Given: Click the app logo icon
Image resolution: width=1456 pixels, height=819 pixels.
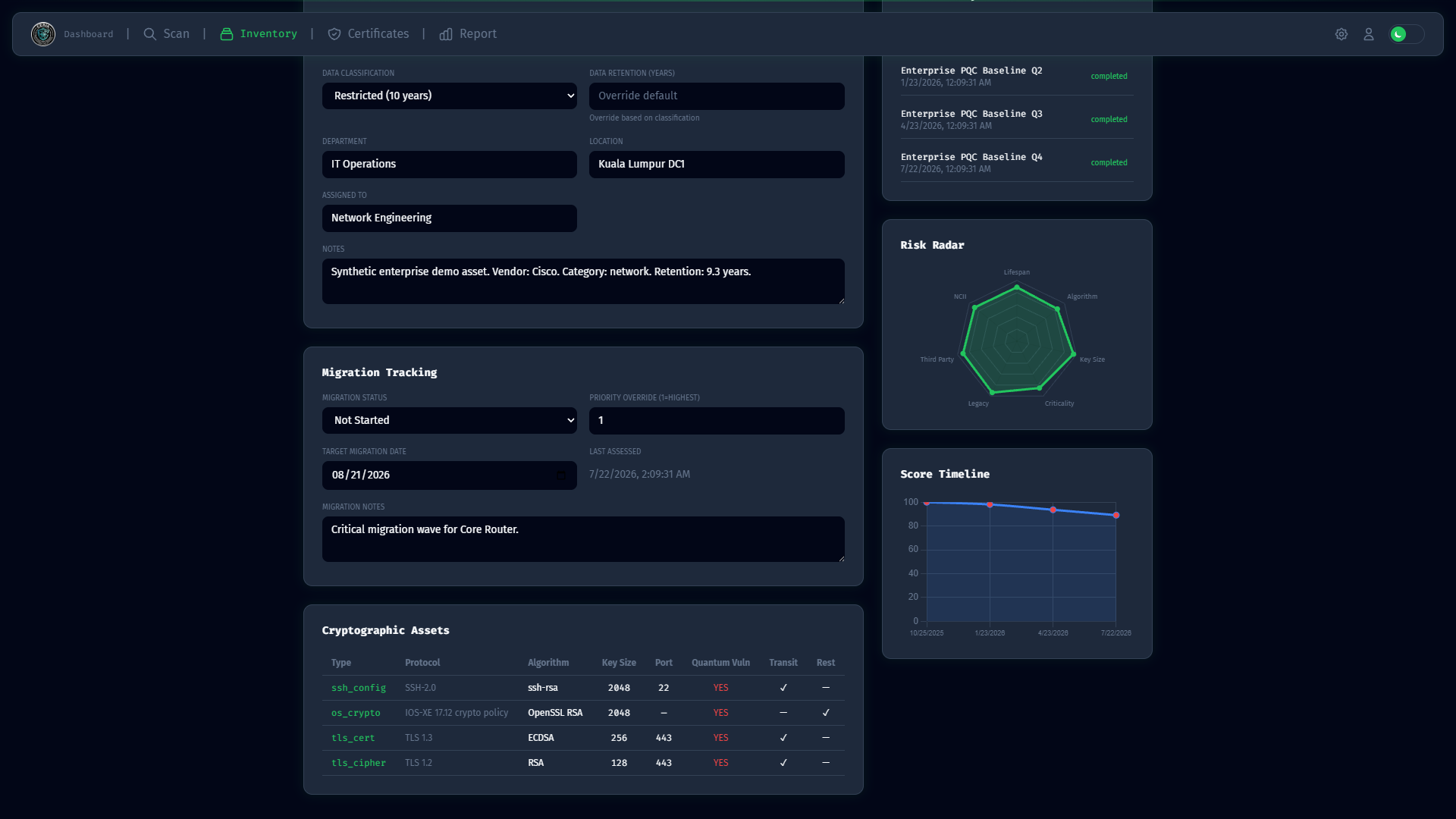Looking at the screenshot, I should click(43, 34).
